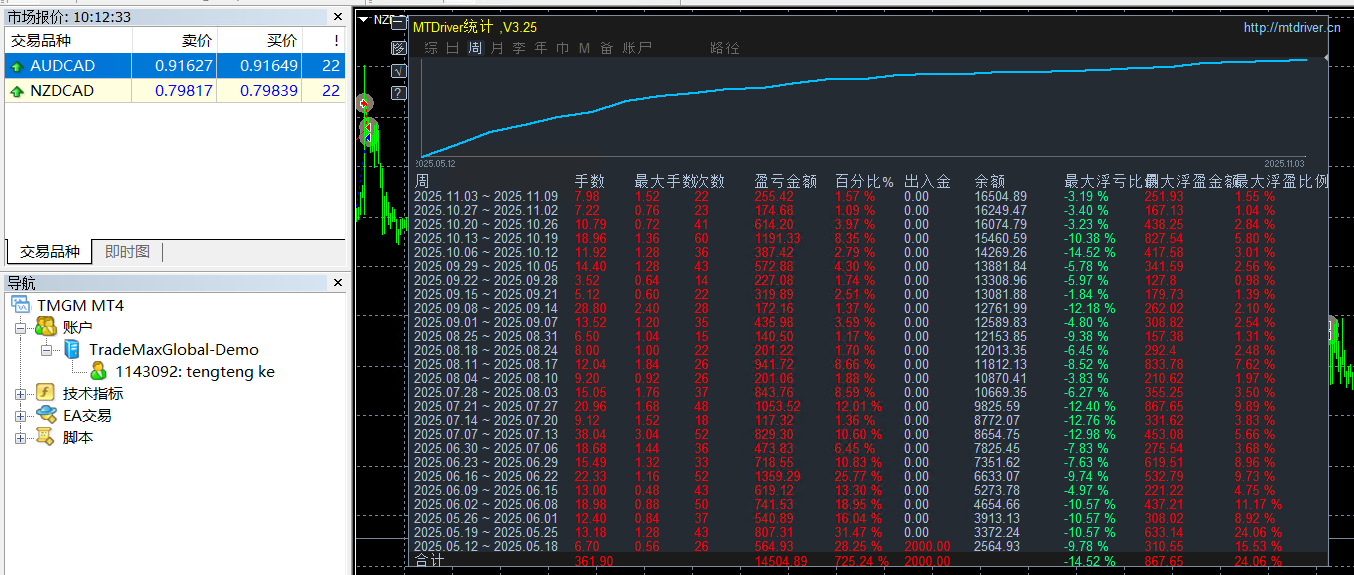Click the 账户 accounts group icon
The width and height of the screenshot is (1354, 575).
tap(46, 327)
